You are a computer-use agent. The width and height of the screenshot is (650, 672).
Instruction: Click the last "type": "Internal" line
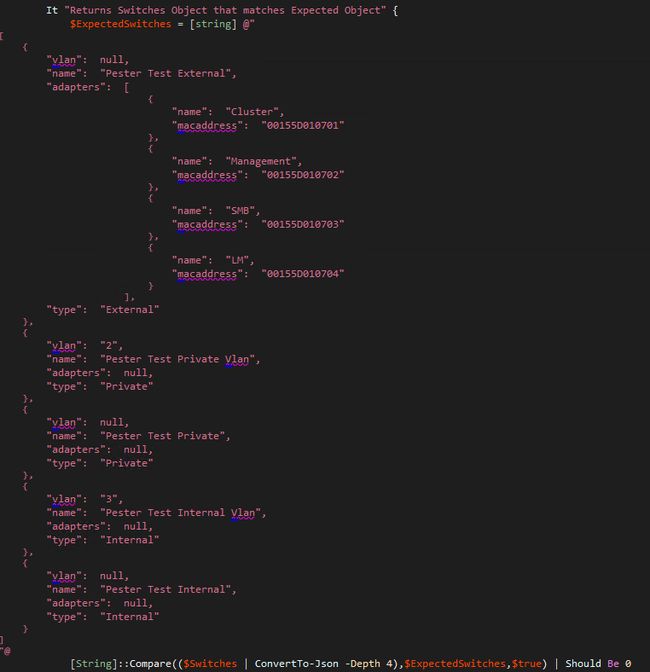103,617
